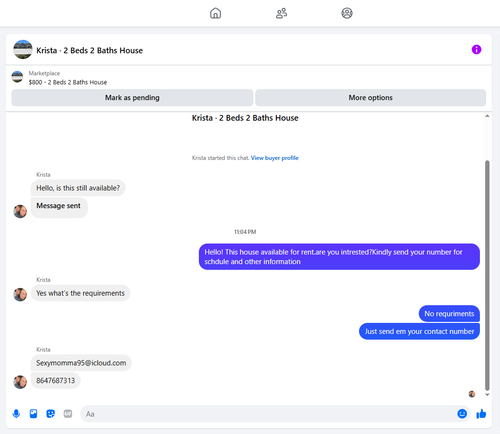Click the small seen-by avatar indicator
This screenshot has width=500, height=434.
472,394
